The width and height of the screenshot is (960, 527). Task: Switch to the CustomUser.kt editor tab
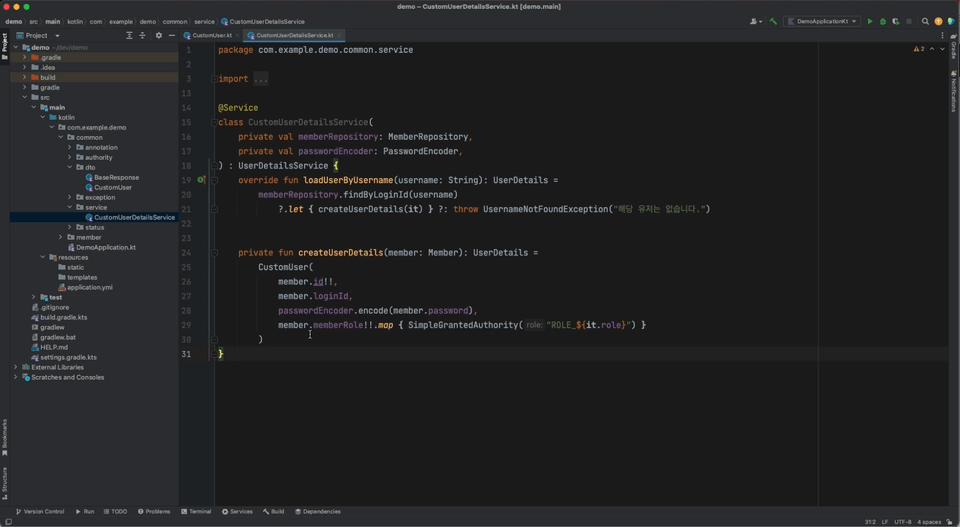[211, 35]
